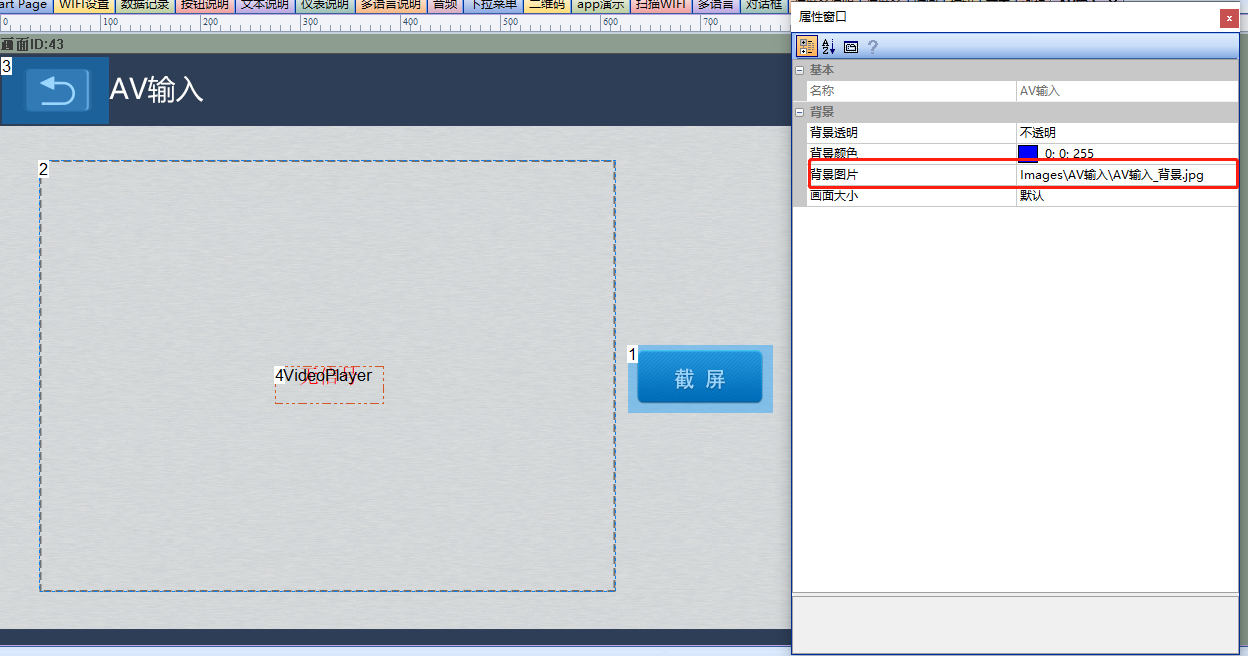Image resolution: width=1248 pixels, height=656 pixels.
Task: Pick the blue 背景颜色 color swatch
Action: pyautogui.click(x=1028, y=153)
